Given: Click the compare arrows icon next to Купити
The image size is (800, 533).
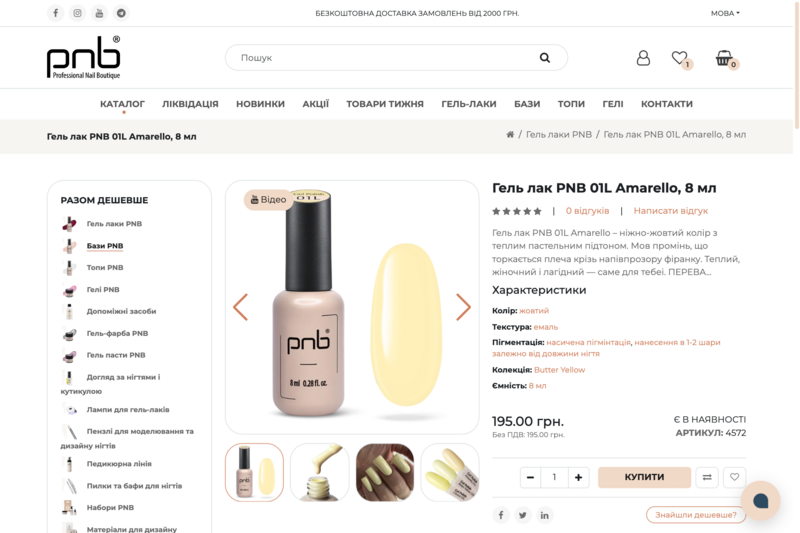Looking at the screenshot, I should click(707, 477).
